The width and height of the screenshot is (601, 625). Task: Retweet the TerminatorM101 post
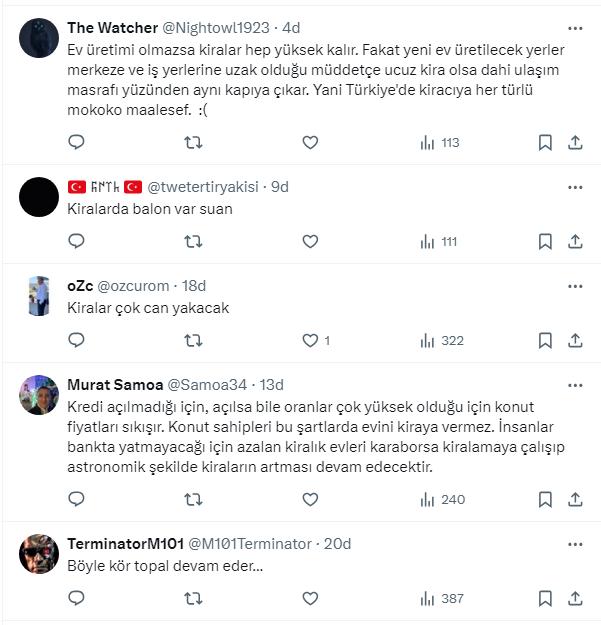click(x=194, y=598)
